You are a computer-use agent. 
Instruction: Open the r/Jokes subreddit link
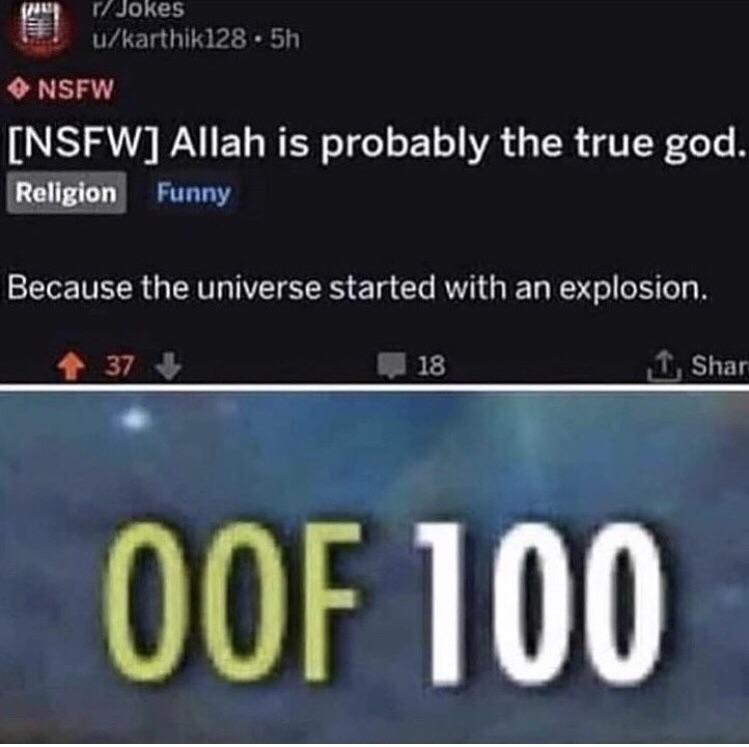(139, 9)
